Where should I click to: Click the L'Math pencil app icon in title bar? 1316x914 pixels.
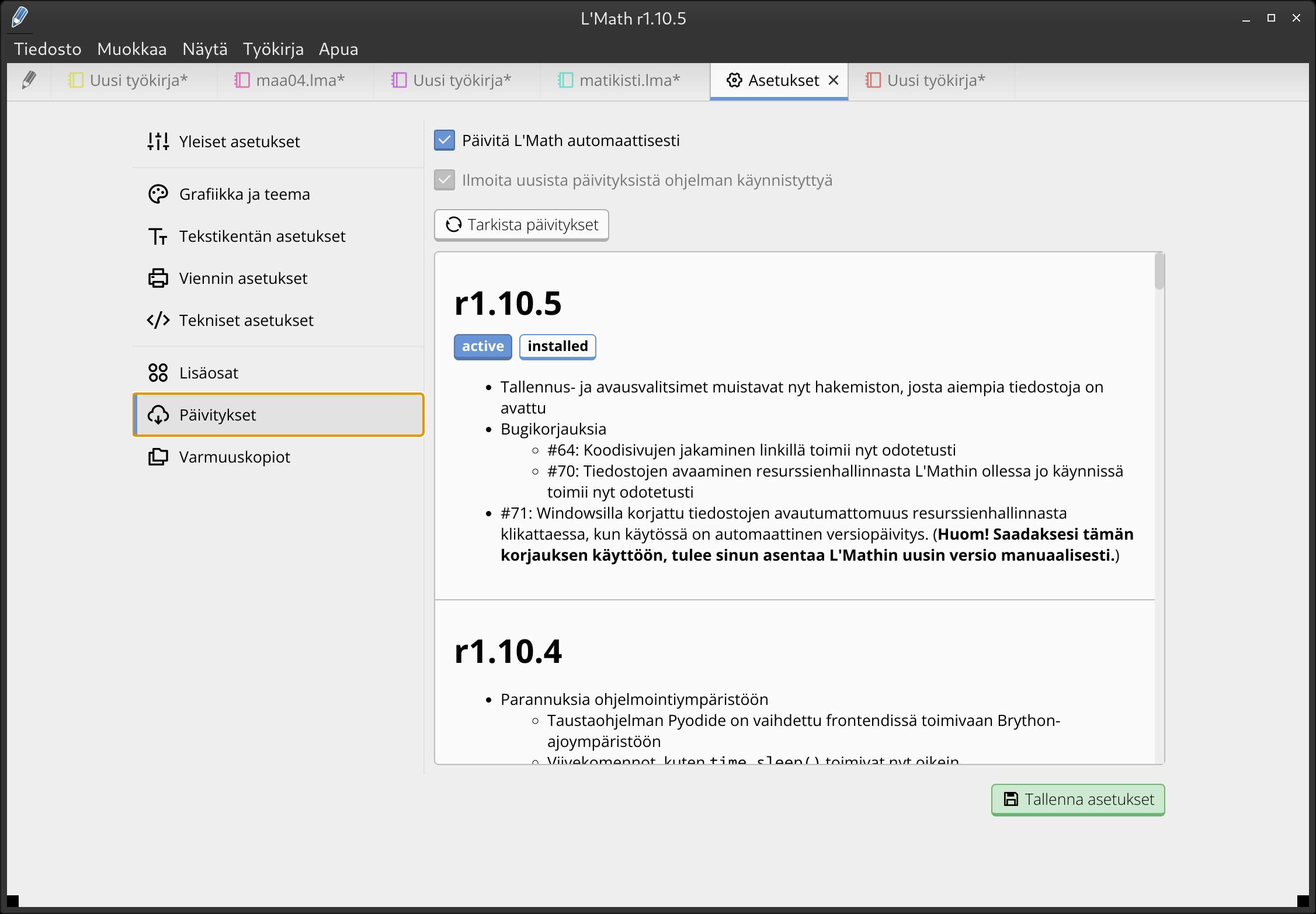[20, 17]
